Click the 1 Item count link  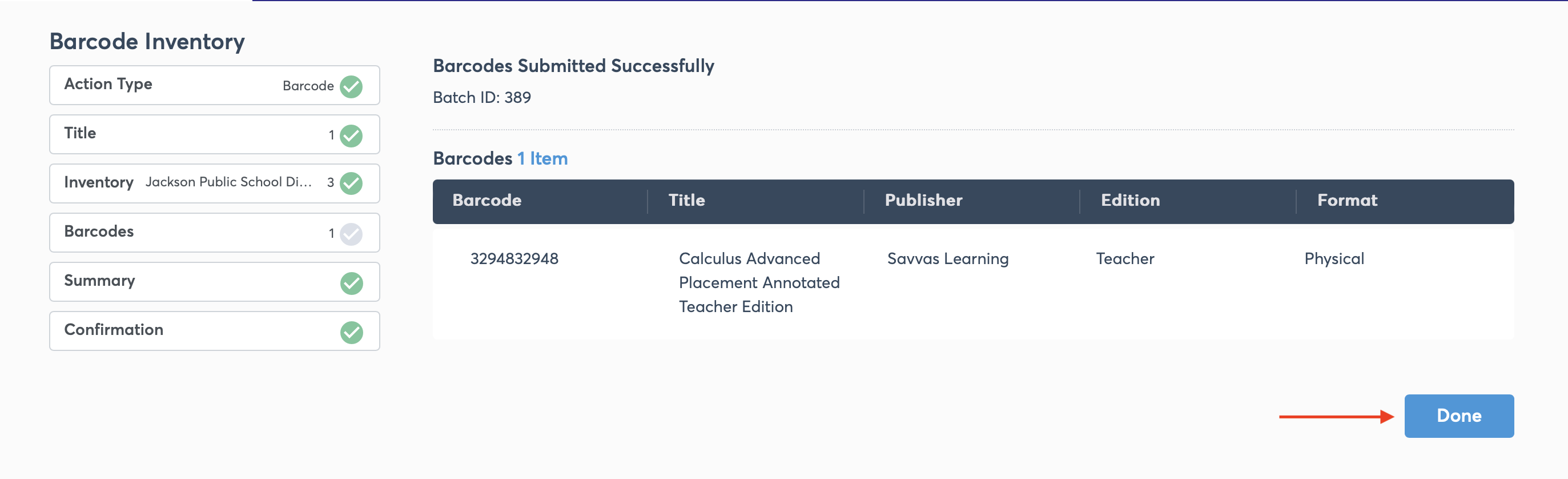[x=542, y=158]
